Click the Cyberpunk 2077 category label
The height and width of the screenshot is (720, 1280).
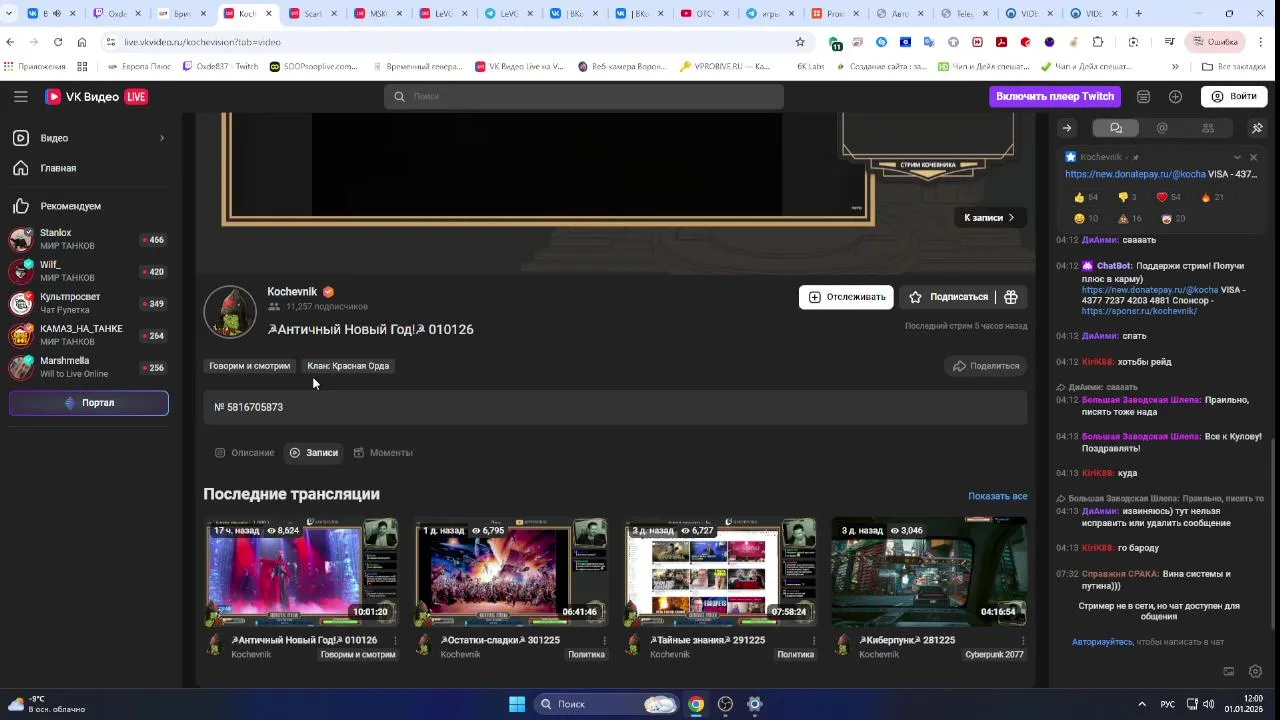(x=994, y=655)
